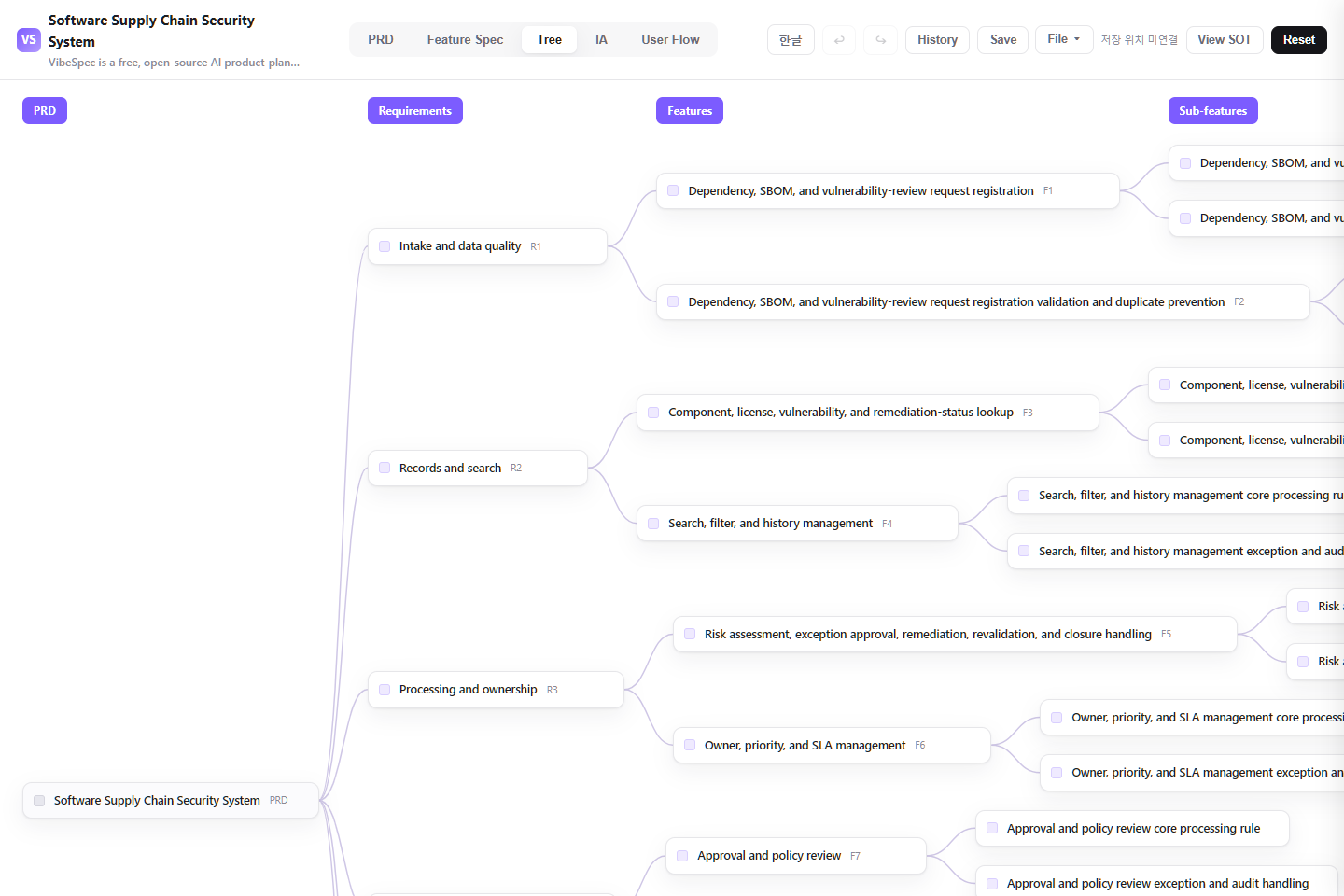Check the F3 remediation-status lookup checkbox

tap(653, 413)
